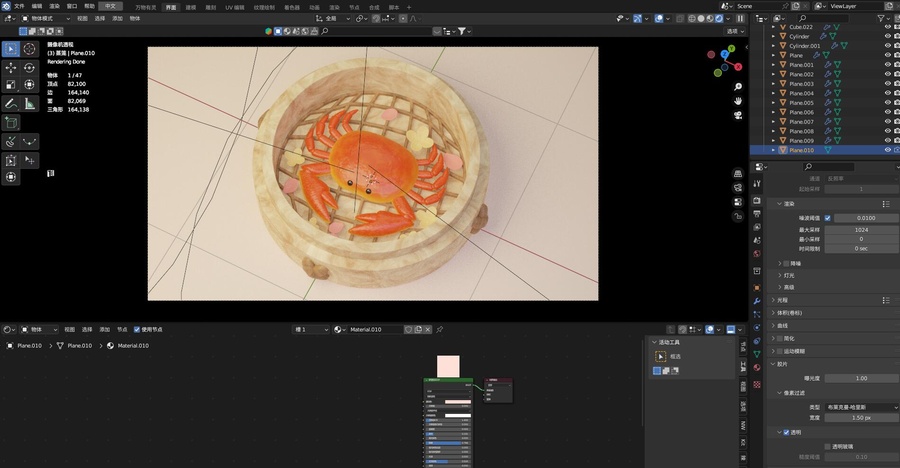
Task: Open the node editor Node (节点) menu
Action: pos(122,330)
